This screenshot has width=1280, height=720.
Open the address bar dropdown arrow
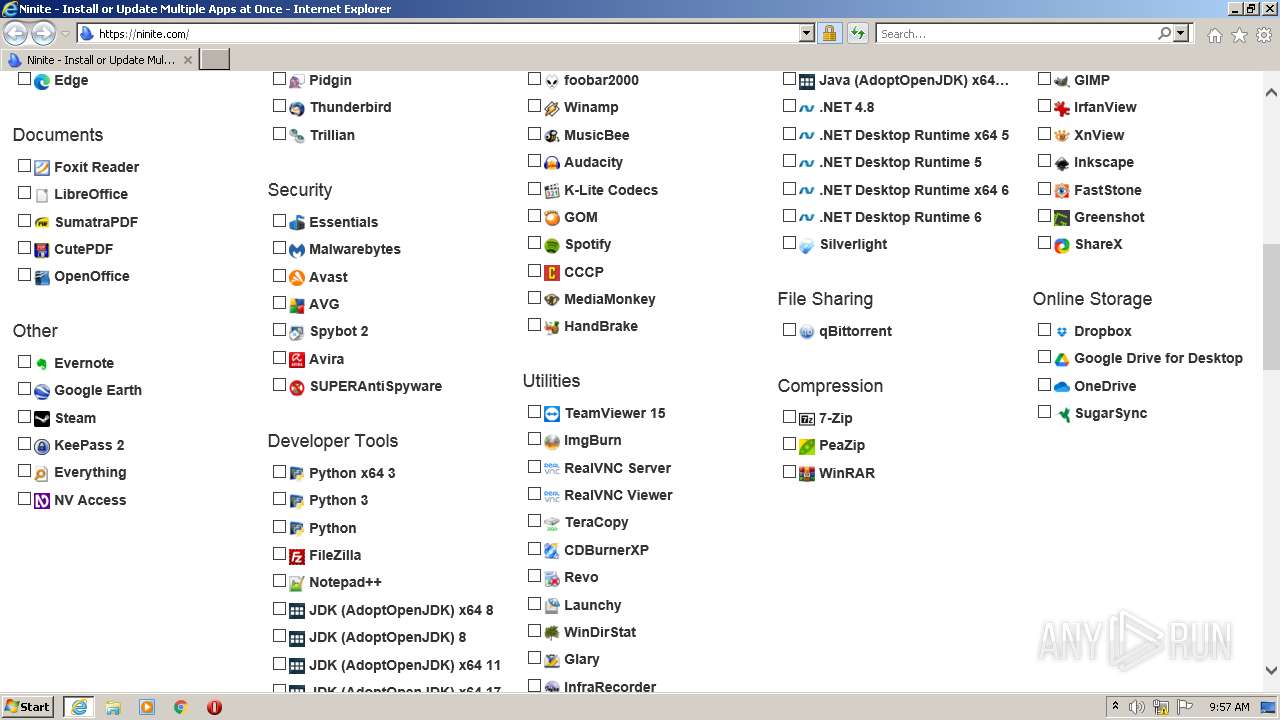click(x=807, y=33)
